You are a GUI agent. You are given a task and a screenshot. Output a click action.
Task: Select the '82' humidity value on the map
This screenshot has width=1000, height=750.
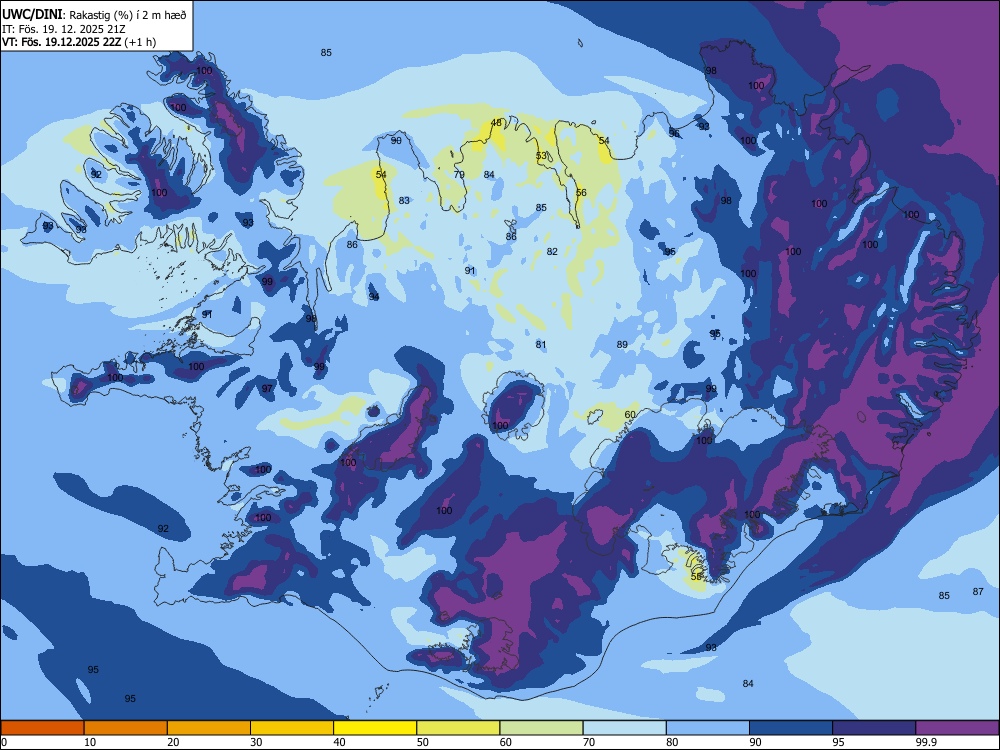[552, 251]
